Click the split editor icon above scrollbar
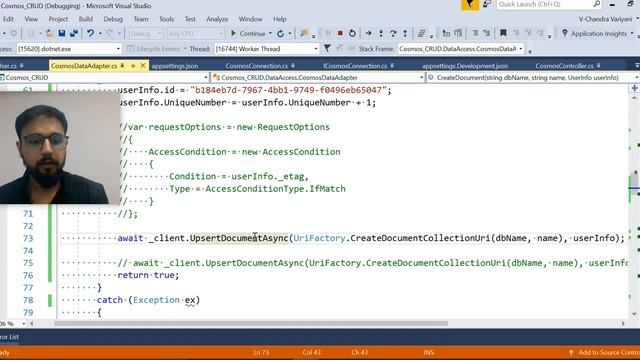 click(634, 88)
